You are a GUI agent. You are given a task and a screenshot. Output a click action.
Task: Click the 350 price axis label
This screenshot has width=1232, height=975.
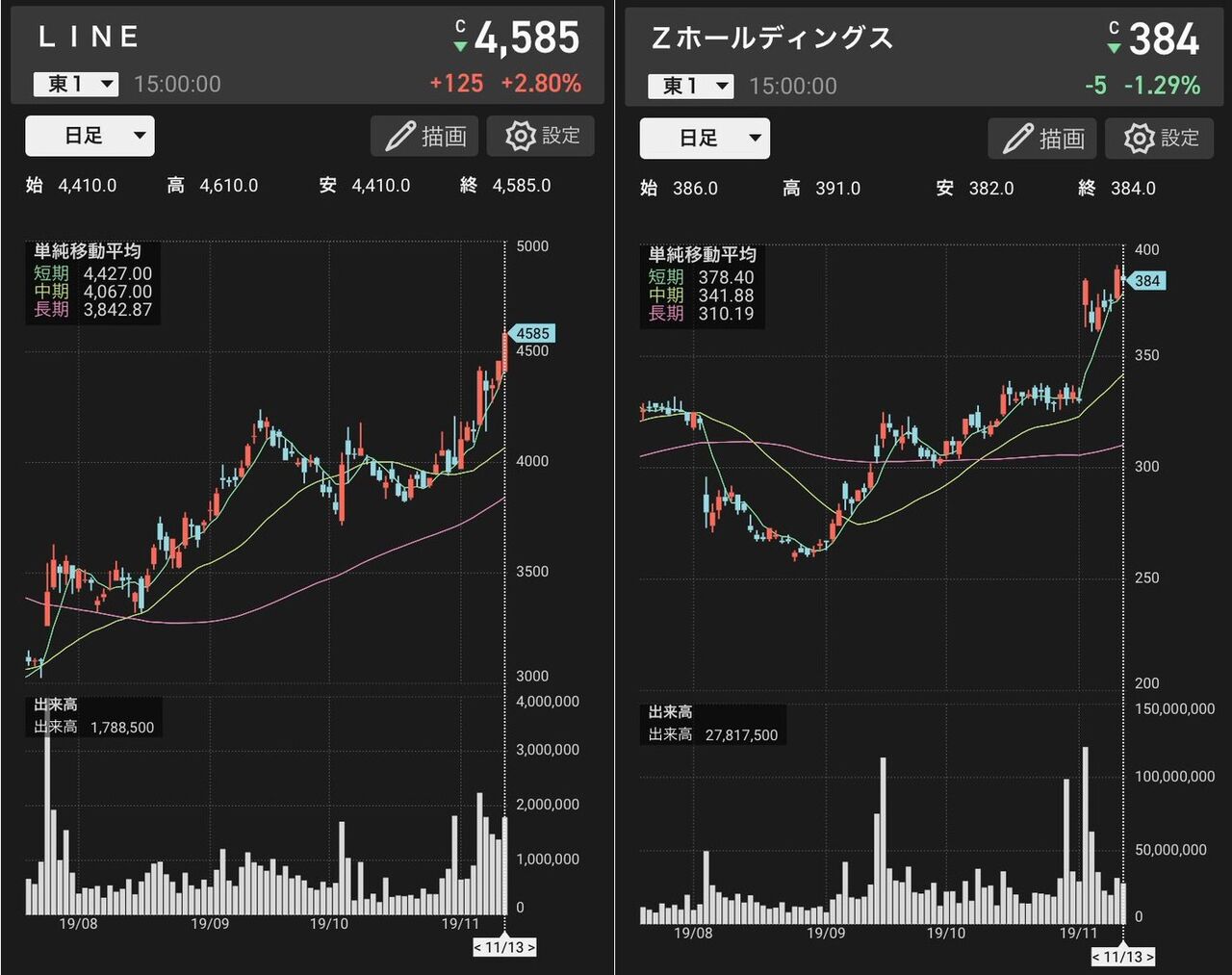point(1147,355)
